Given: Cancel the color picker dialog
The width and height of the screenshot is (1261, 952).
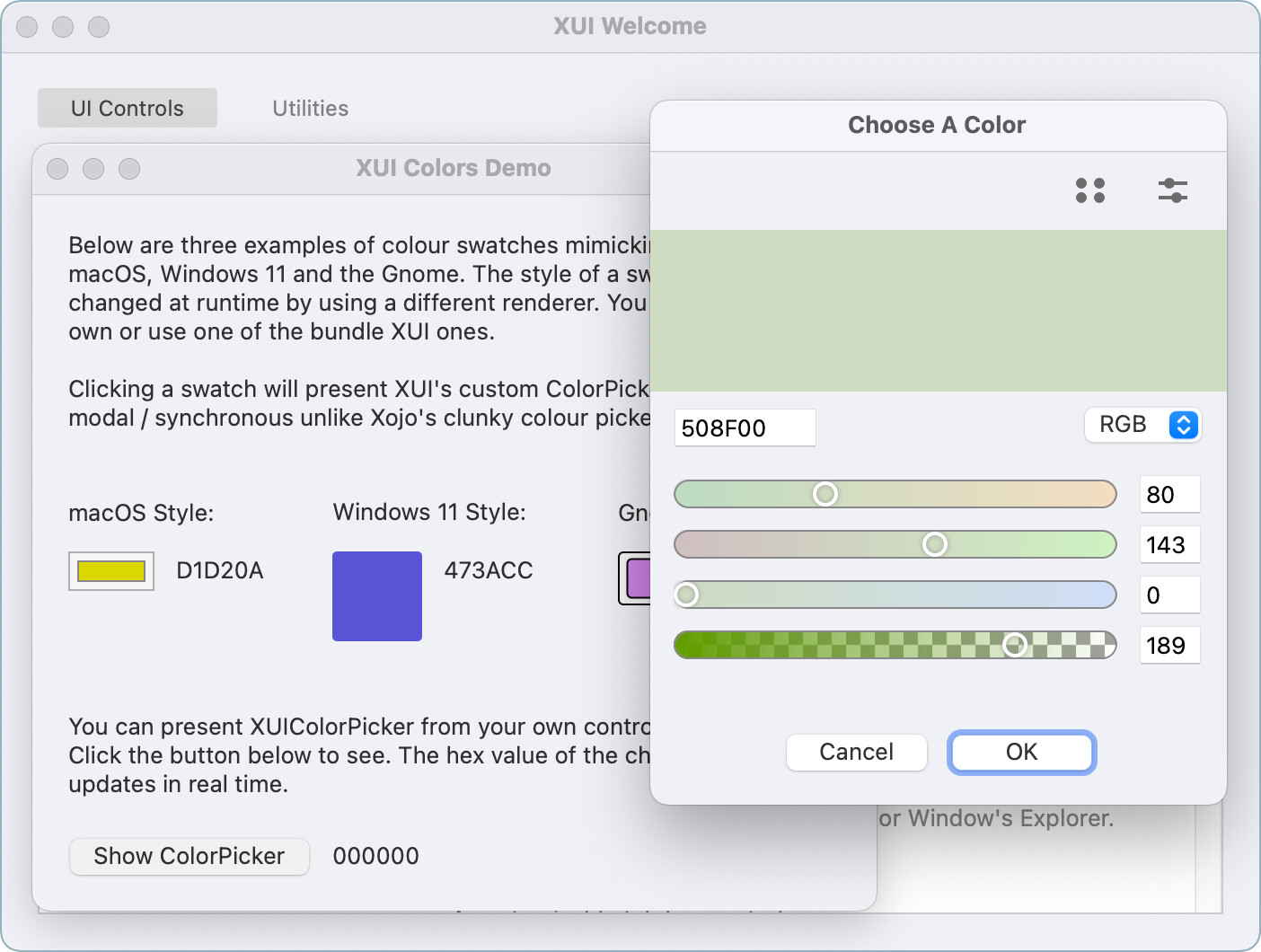Looking at the screenshot, I should pyautogui.click(x=857, y=752).
